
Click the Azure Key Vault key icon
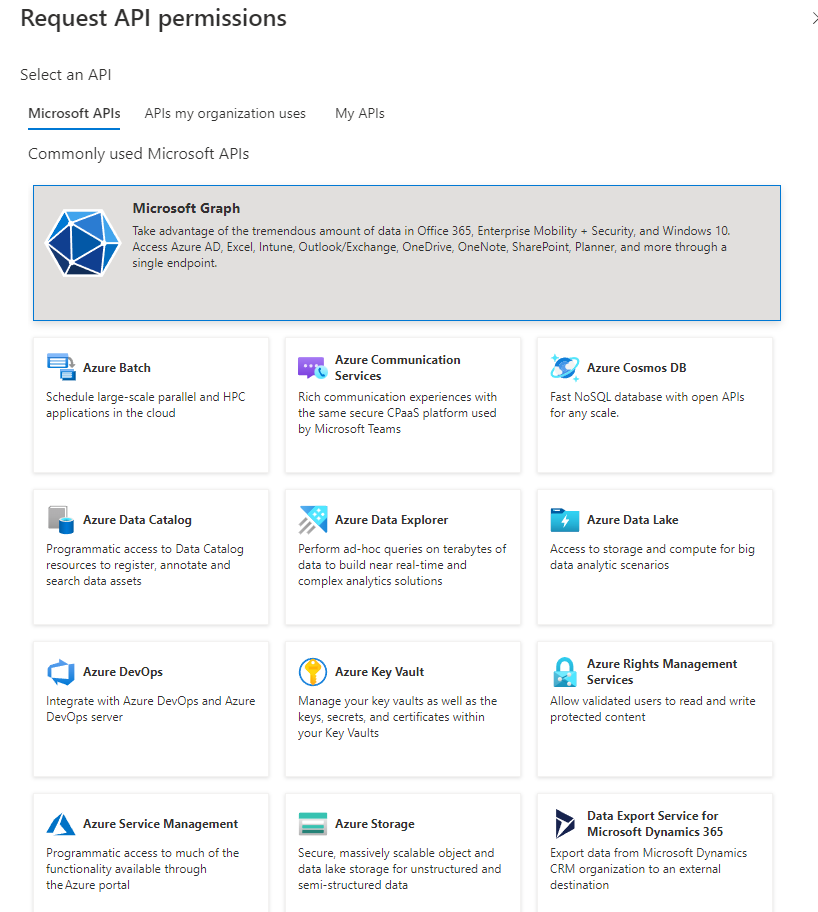[313, 672]
